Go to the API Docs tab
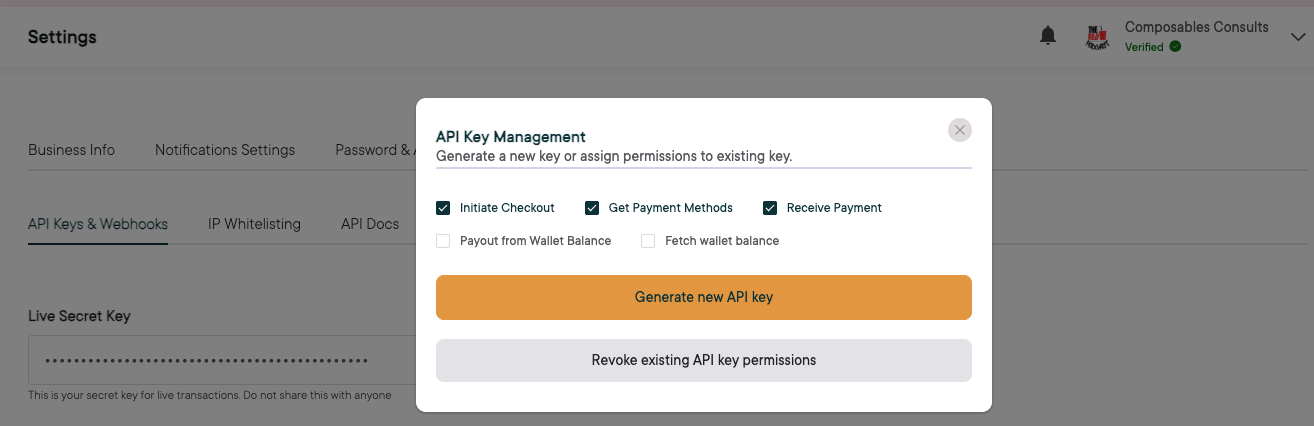Image resolution: width=1314 pixels, height=426 pixels. click(370, 224)
